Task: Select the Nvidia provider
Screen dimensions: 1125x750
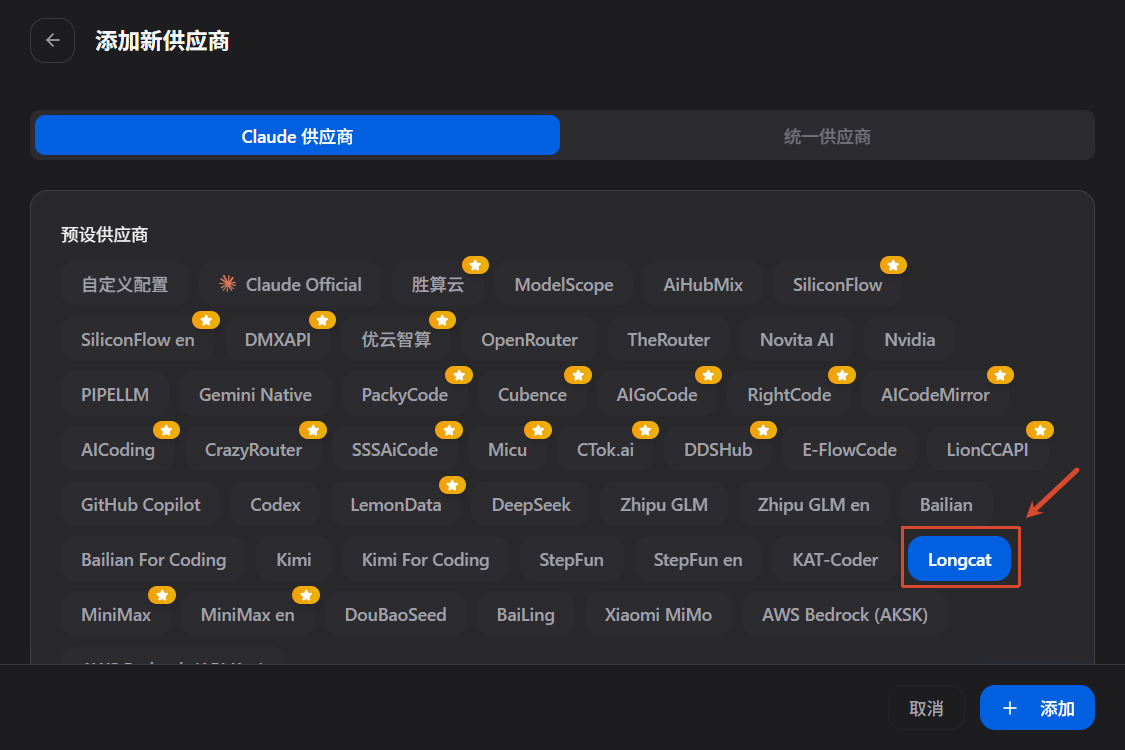Action: (910, 339)
